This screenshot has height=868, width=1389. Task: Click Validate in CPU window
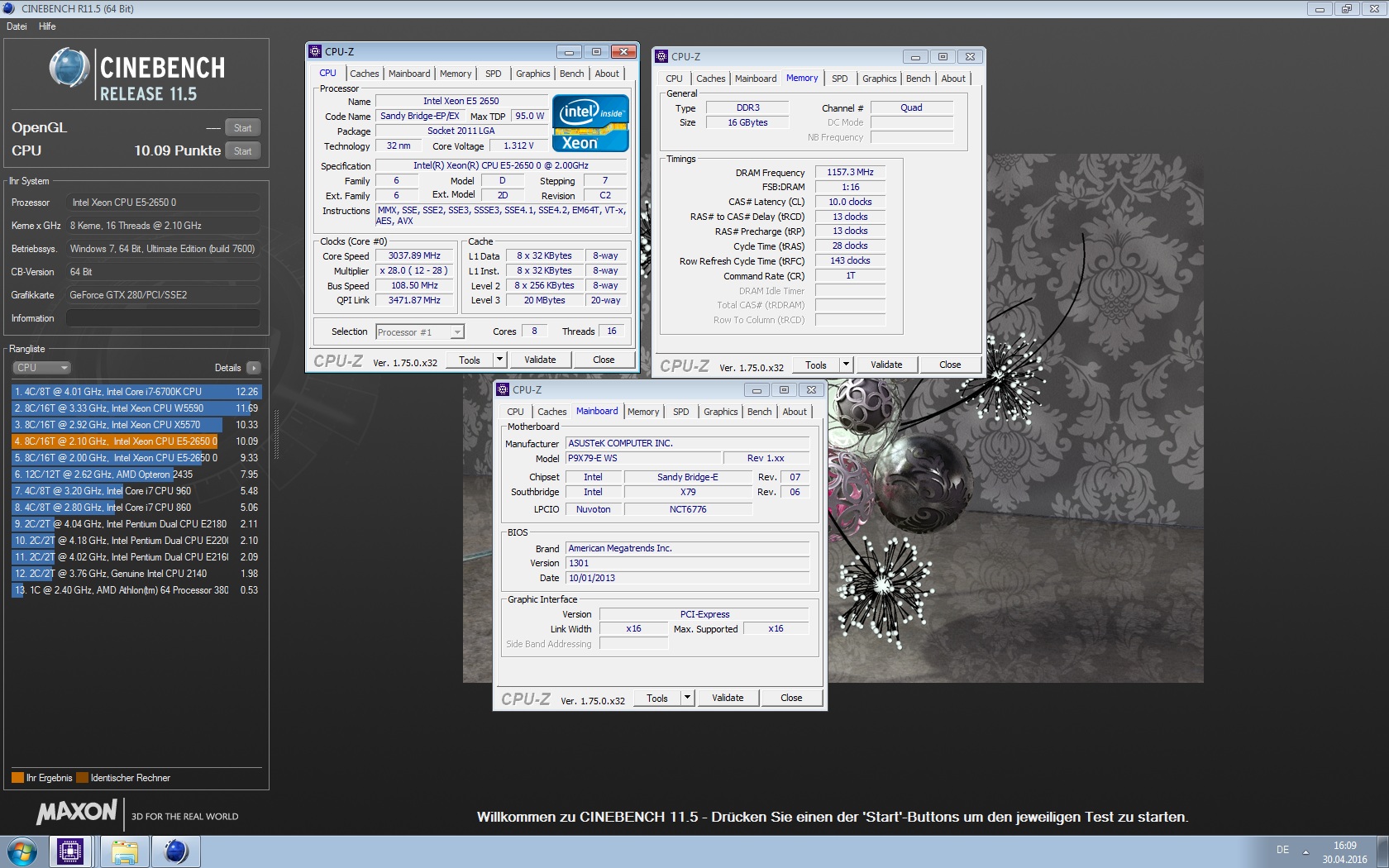coord(540,360)
